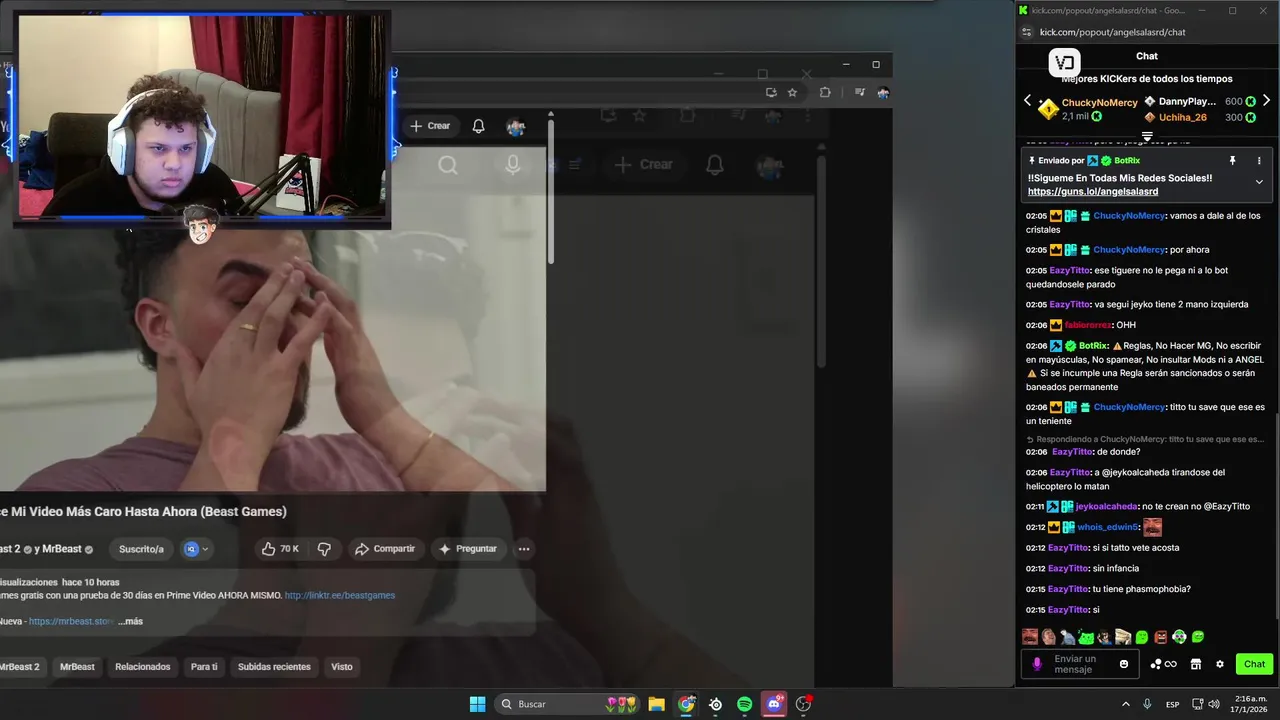View site information icon in Kick popout

coord(1026,32)
